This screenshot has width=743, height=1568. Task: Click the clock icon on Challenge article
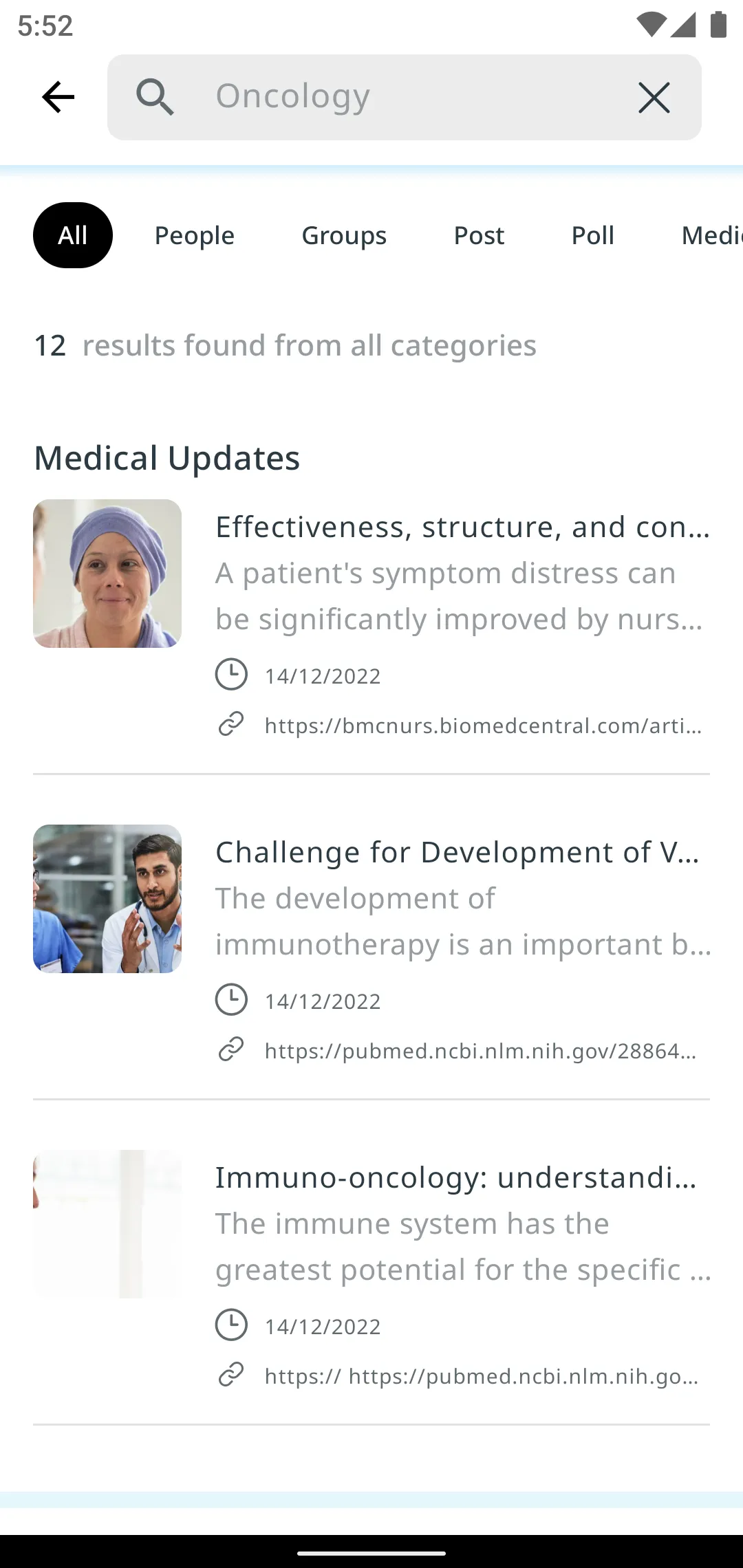click(231, 999)
